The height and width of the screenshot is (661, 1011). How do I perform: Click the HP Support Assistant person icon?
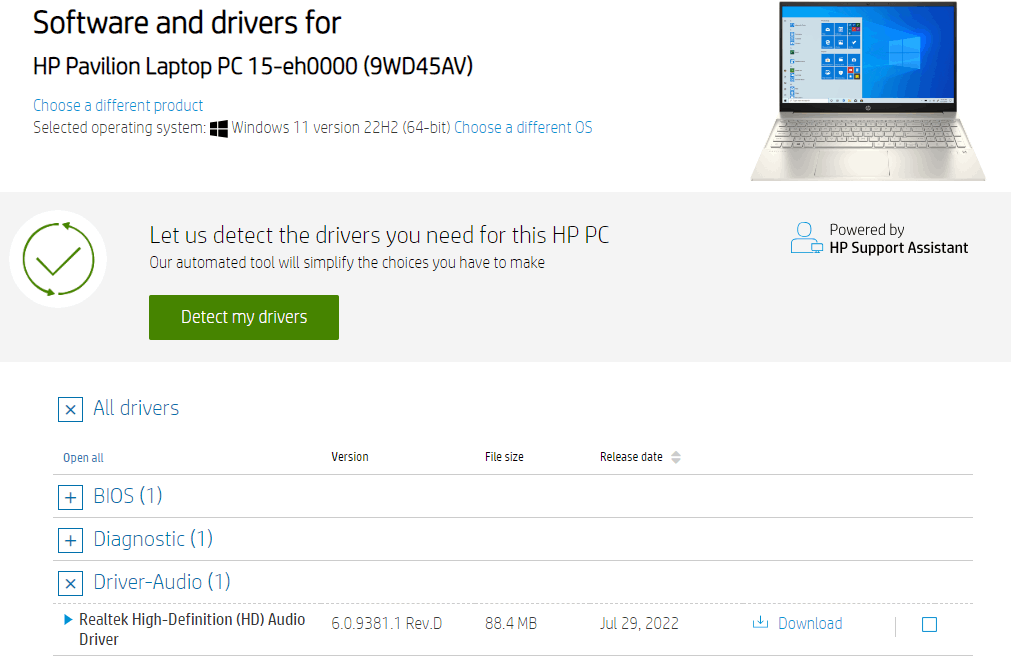coord(807,238)
